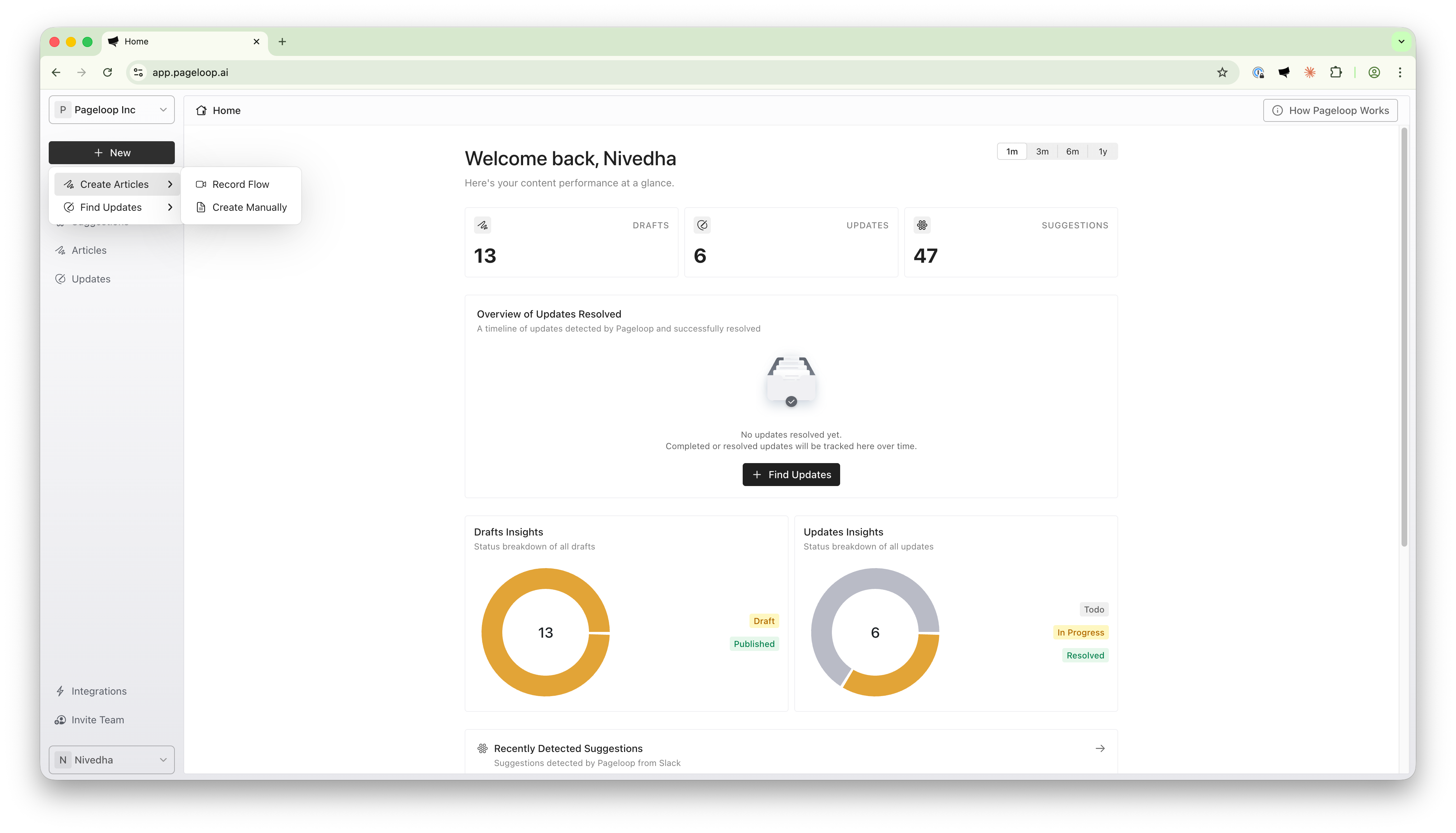Screen dimensions: 1456x833
Task: Click the Updates card circle icon
Action: coord(702,225)
